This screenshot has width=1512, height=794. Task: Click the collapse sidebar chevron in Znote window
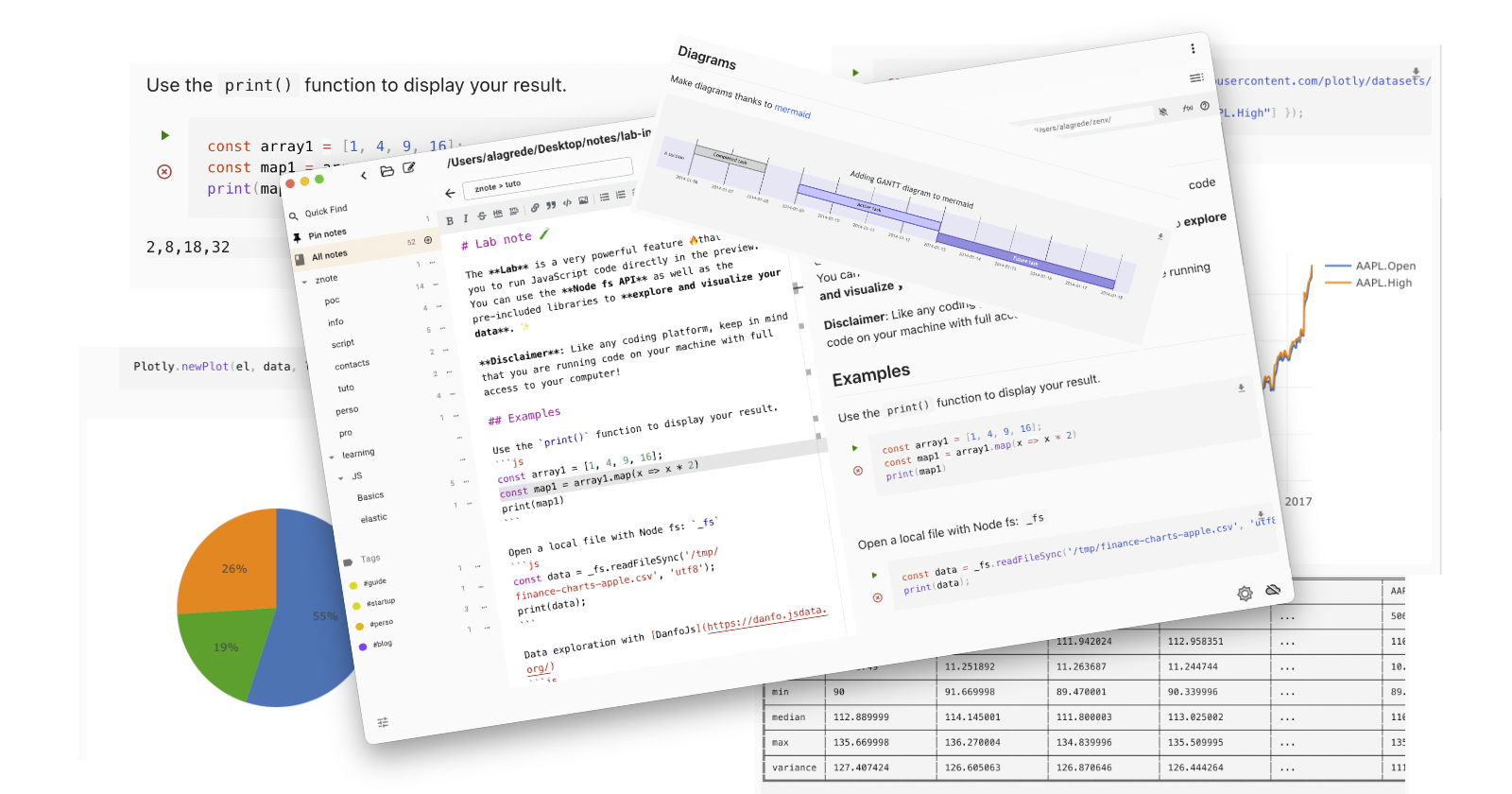tap(364, 175)
